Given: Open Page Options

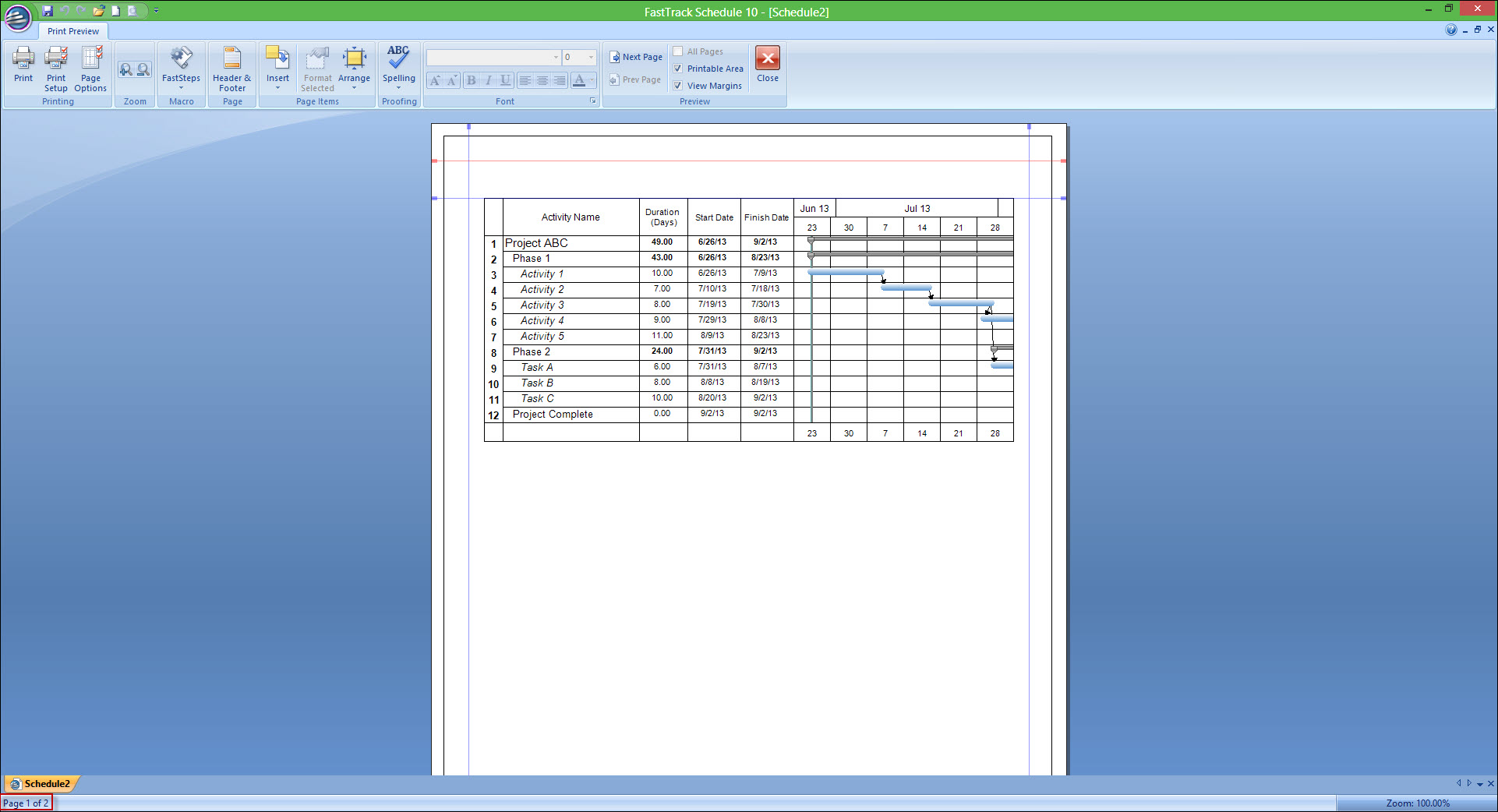Looking at the screenshot, I should [x=90, y=69].
